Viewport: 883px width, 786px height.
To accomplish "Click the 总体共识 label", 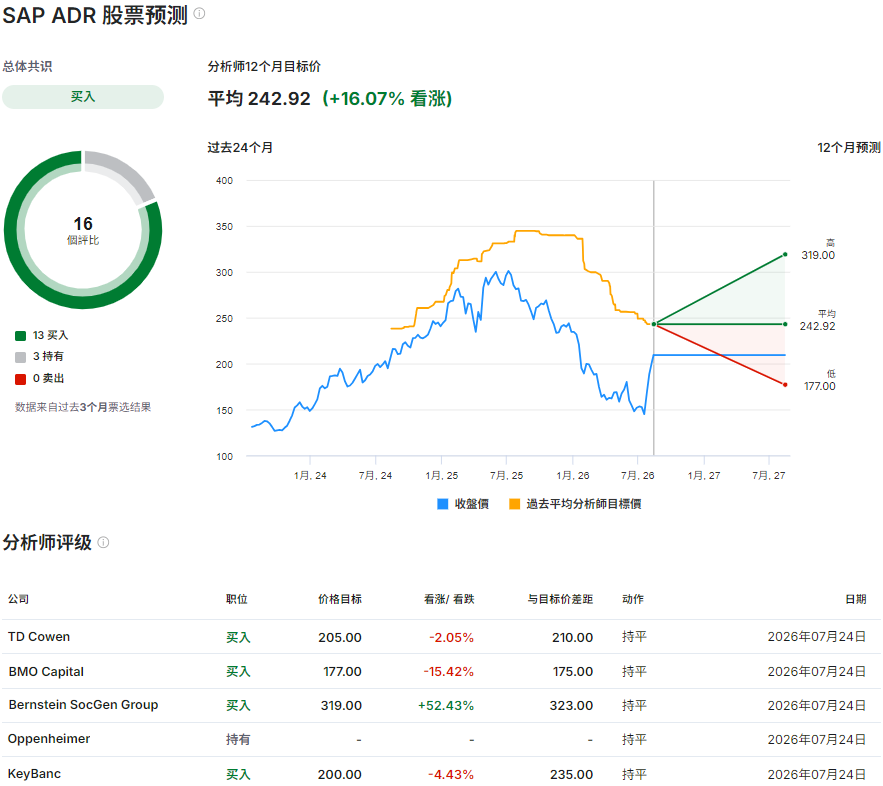I will (27, 66).
